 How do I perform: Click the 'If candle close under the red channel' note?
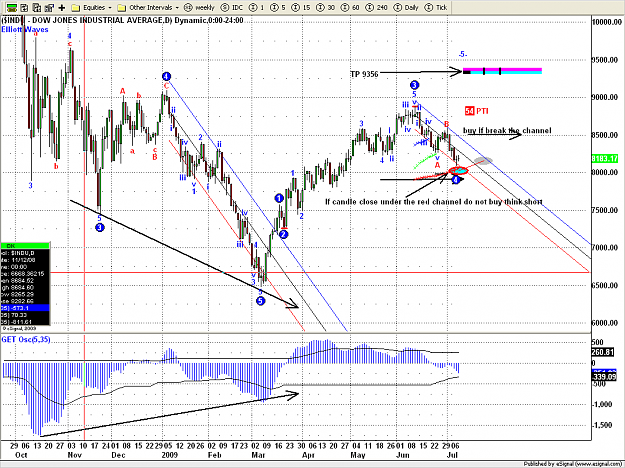pos(434,202)
